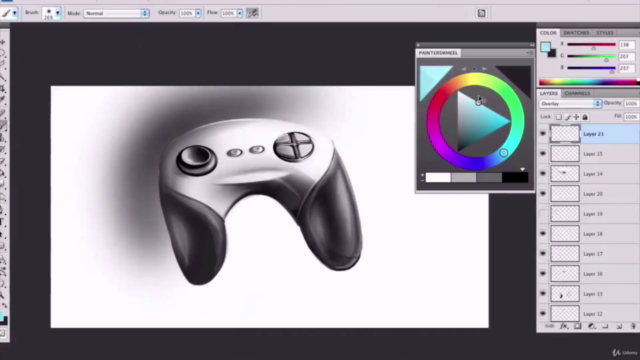The width and height of the screenshot is (640, 360).
Task: Pick light gray swatch in PaintersWheel
Action: [464, 178]
